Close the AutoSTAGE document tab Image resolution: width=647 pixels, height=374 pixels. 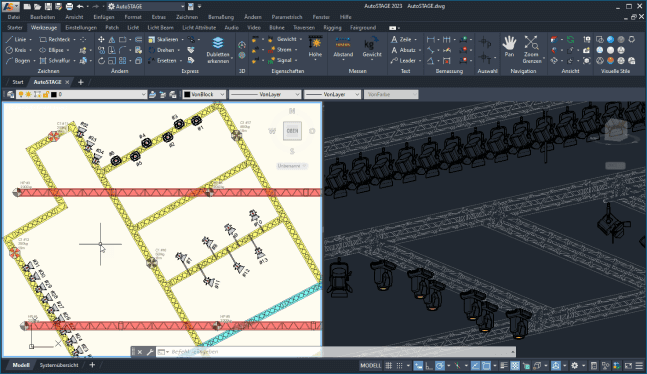67,82
